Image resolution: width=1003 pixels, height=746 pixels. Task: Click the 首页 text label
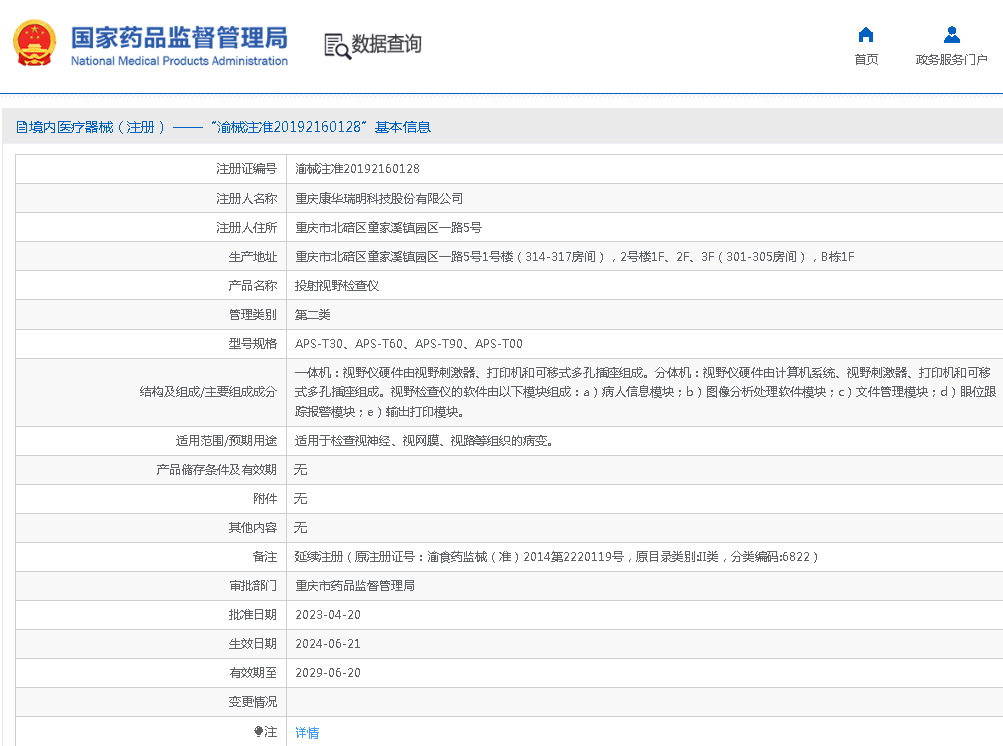tap(866, 60)
